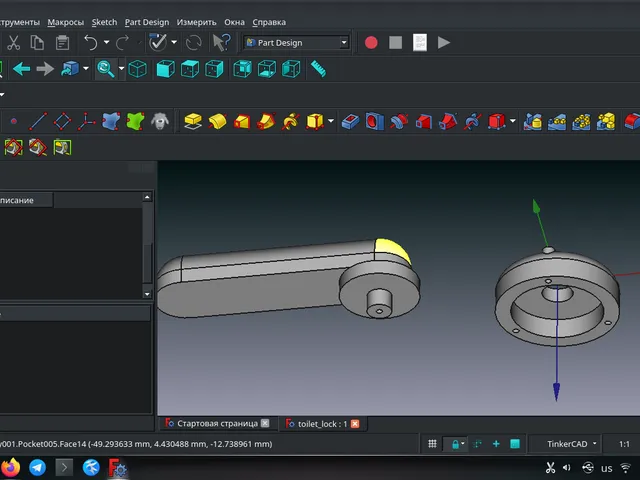Select the left view cube icon
The image size is (640, 480).
click(x=291, y=69)
